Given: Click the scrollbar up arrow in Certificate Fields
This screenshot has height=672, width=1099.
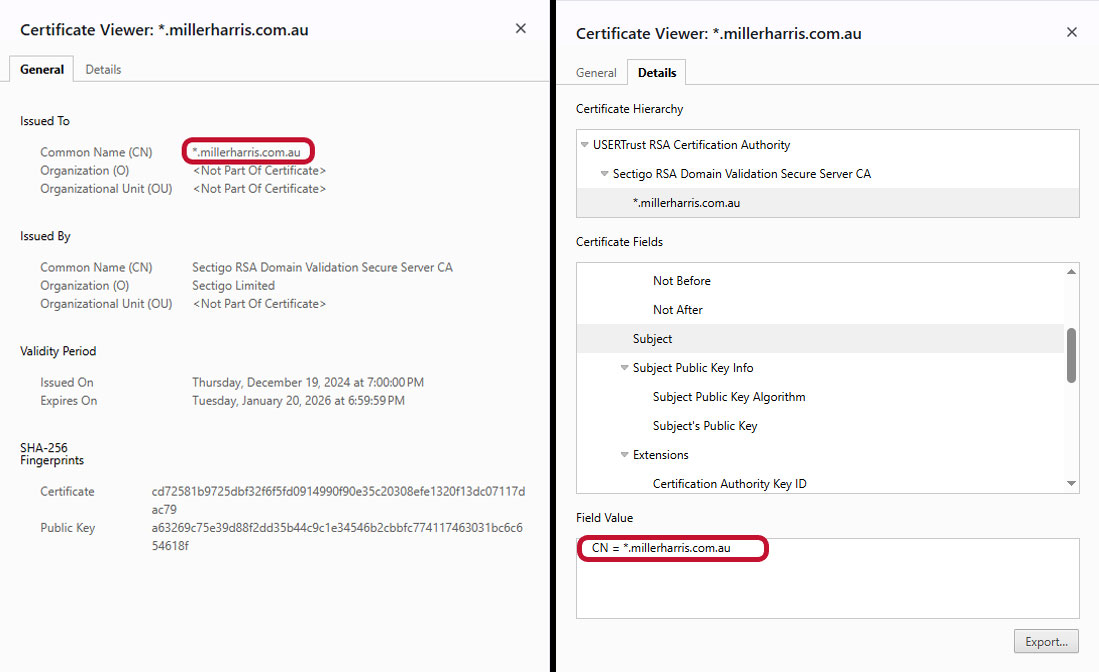Looking at the screenshot, I should 1072,269.
